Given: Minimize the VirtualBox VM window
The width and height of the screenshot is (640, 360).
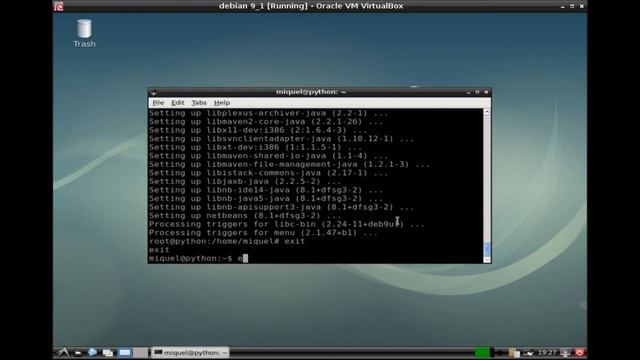Looking at the screenshot, I should [x=562, y=6].
